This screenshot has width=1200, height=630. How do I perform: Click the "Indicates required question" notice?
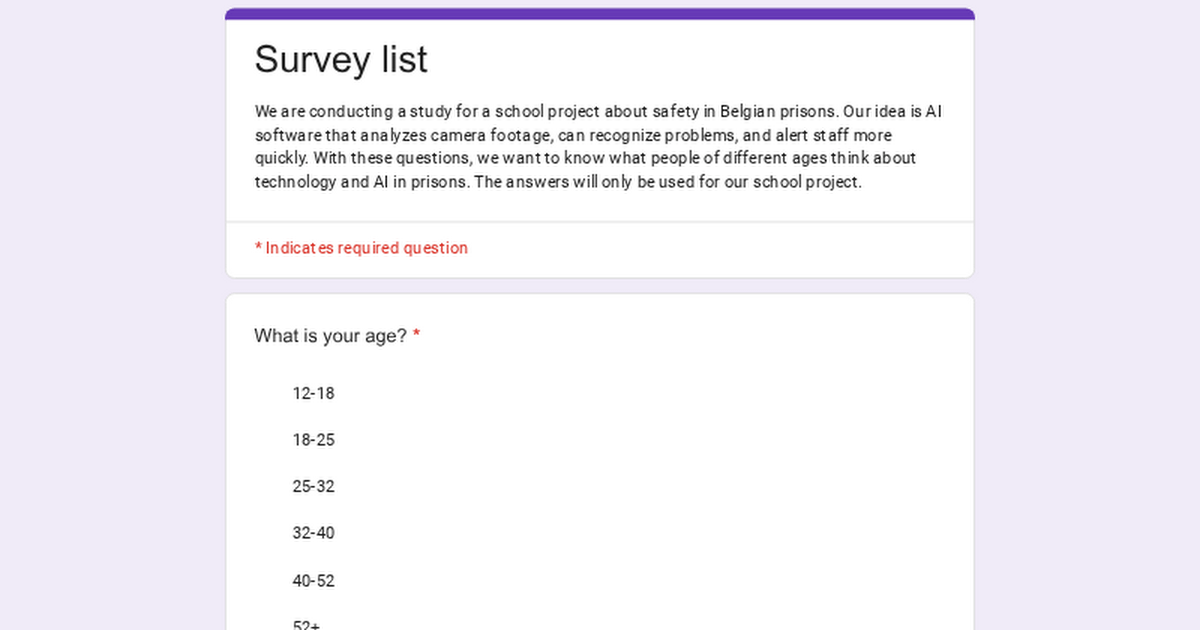(x=366, y=248)
